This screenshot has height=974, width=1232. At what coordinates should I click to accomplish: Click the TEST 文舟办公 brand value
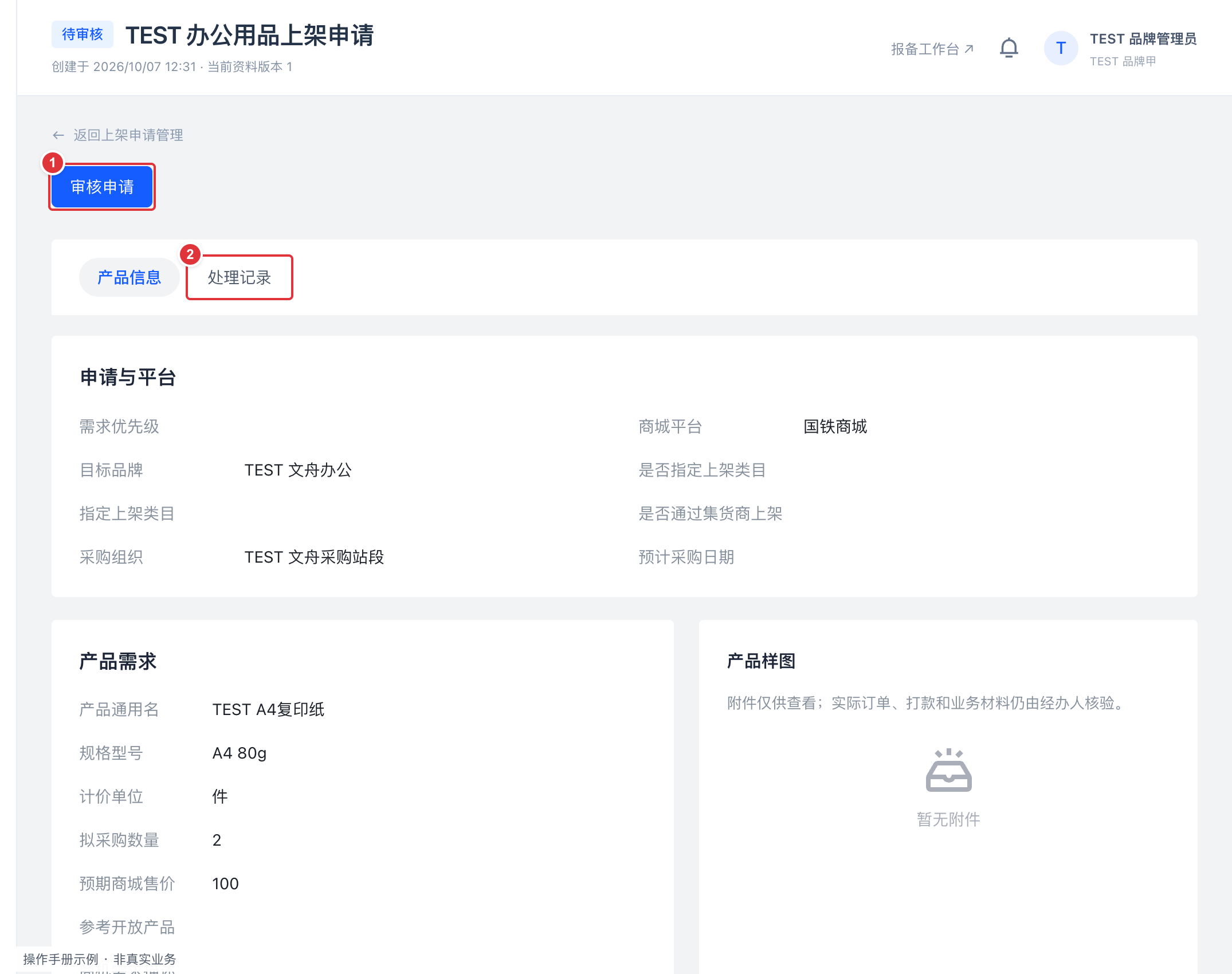(x=298, y=470)
